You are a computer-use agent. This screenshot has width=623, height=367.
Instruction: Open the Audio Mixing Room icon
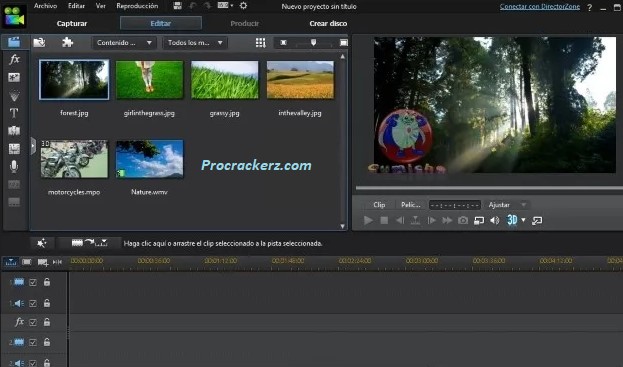(x=14, y=149)
